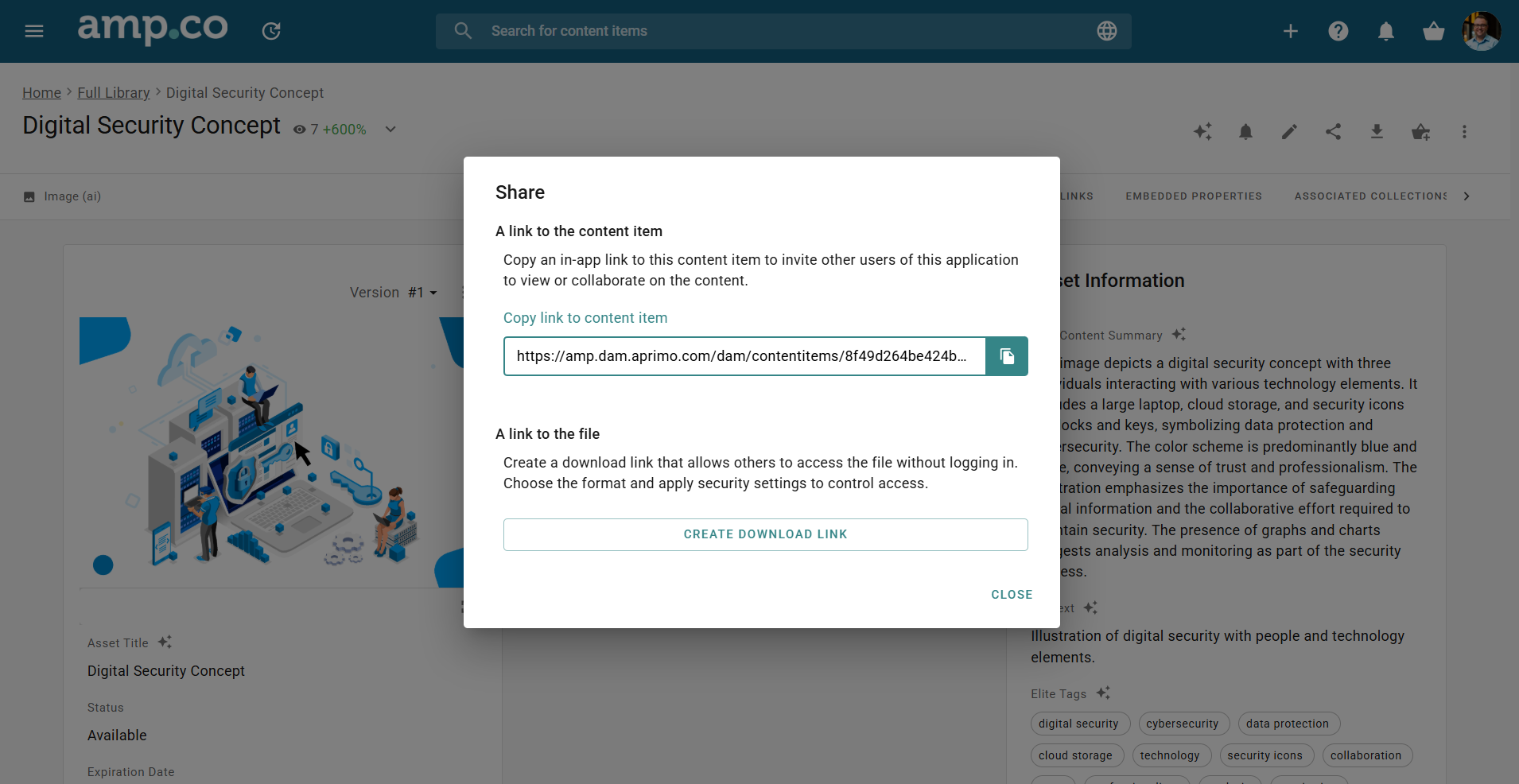The height and width of the screenshot is (784, 1519).
Task: Open the three-dot more options menu
Action: click(1464, 131)
